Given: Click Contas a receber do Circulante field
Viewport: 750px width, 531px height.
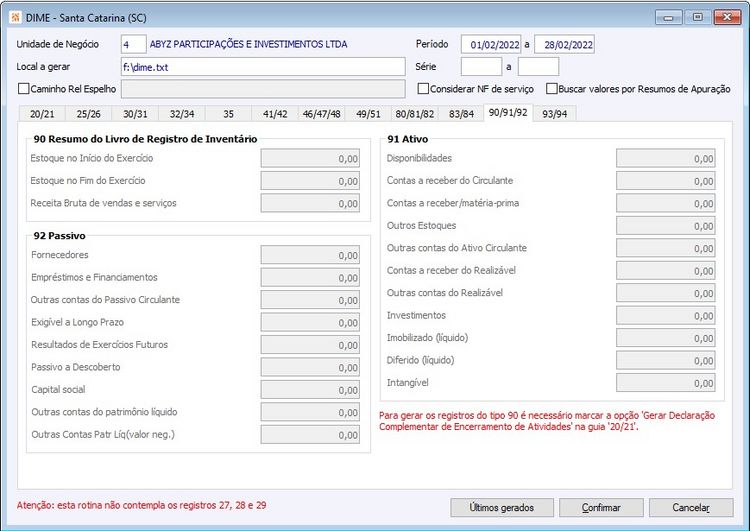Looking at the screenshot, I should [x=666, y=181].
